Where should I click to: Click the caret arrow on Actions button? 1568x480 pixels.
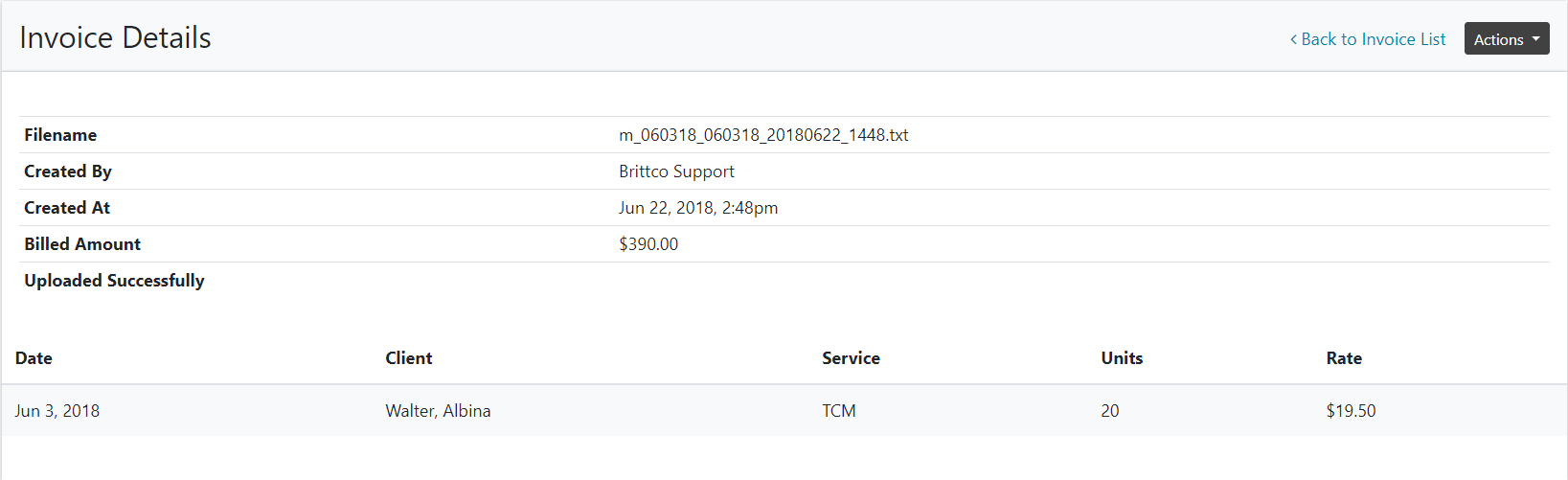coord(1536,39)
